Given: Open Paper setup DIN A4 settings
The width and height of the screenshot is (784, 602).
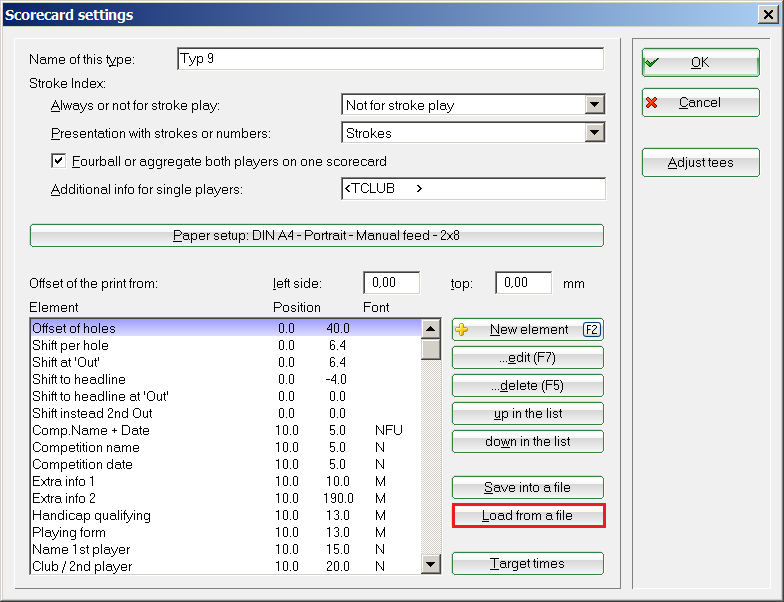Looking at the screenshot, I should [x=316, y=236].
